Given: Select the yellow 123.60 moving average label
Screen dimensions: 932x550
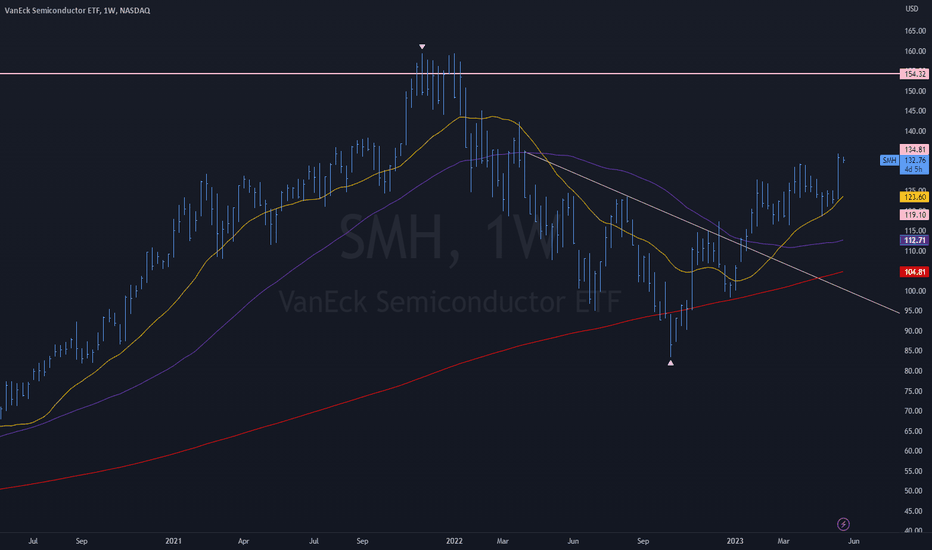Looking at the screenshot, I should (x=914, y=197).
